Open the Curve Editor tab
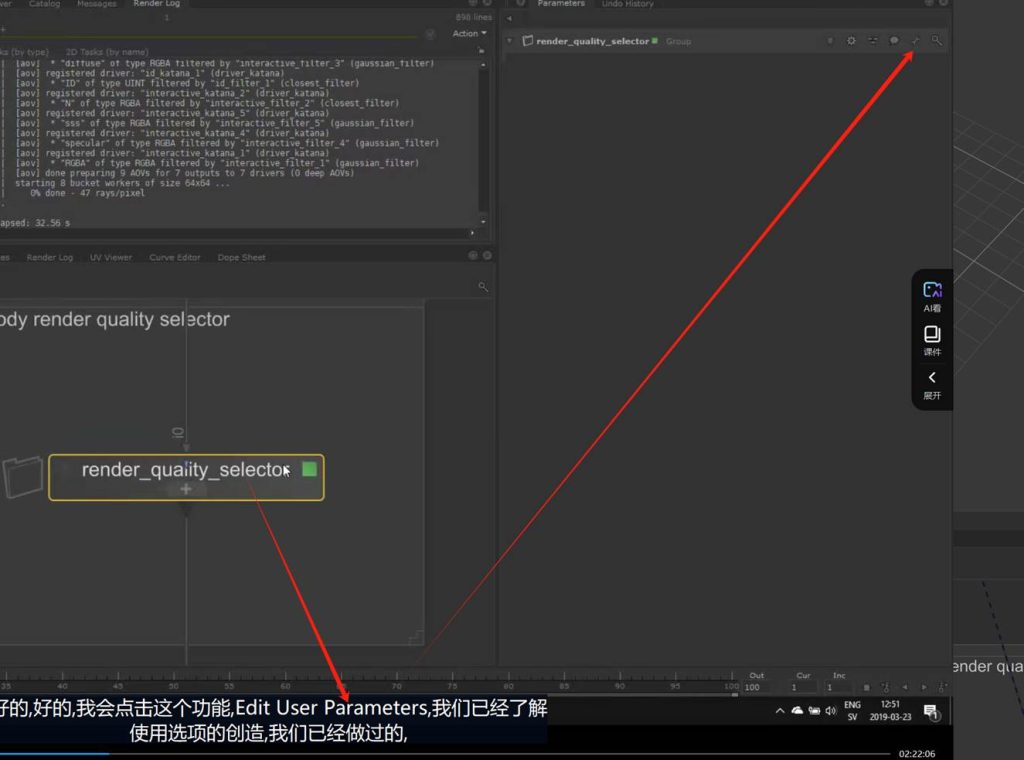The image size is (1024, 760). click(175, 257)
